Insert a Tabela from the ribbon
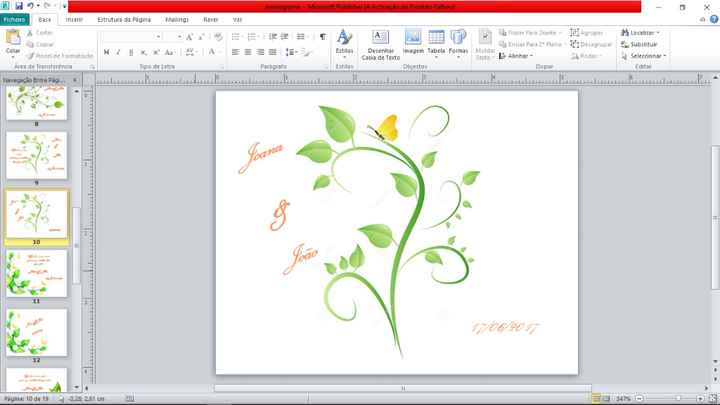 pyautogui.click(x=436, y=44)
